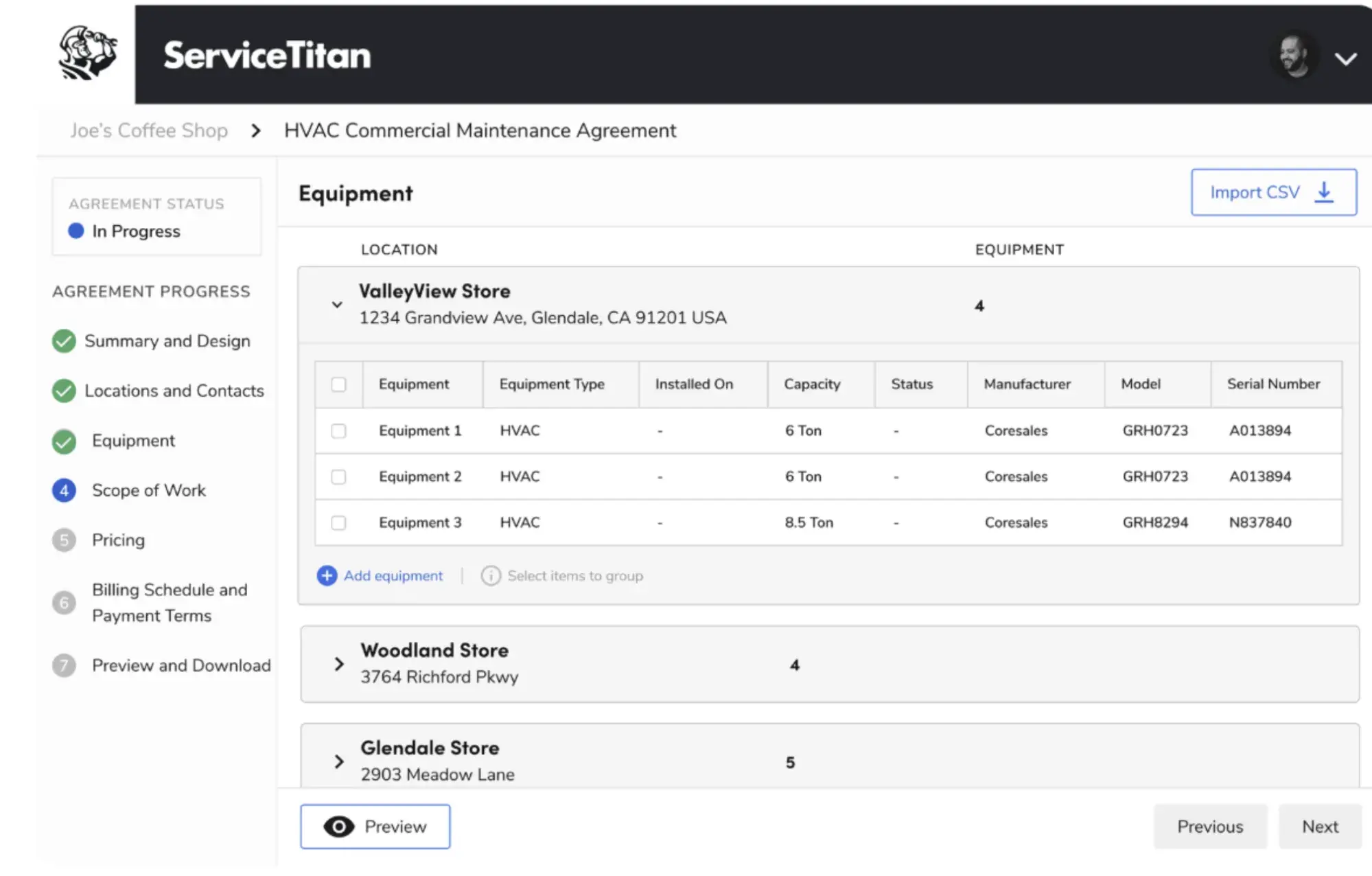Click the Preview eye icon

pos(341,827)
